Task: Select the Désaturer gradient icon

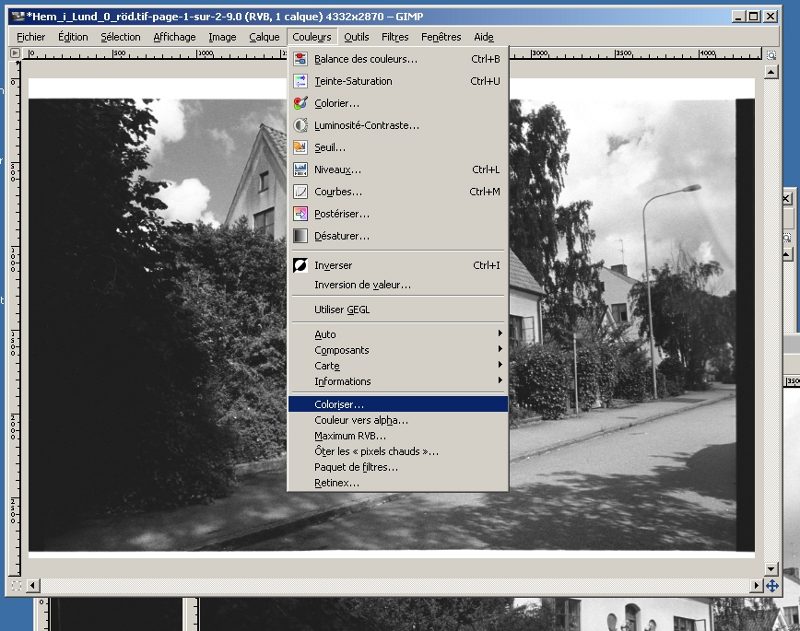Action: (x=300, y=236)
